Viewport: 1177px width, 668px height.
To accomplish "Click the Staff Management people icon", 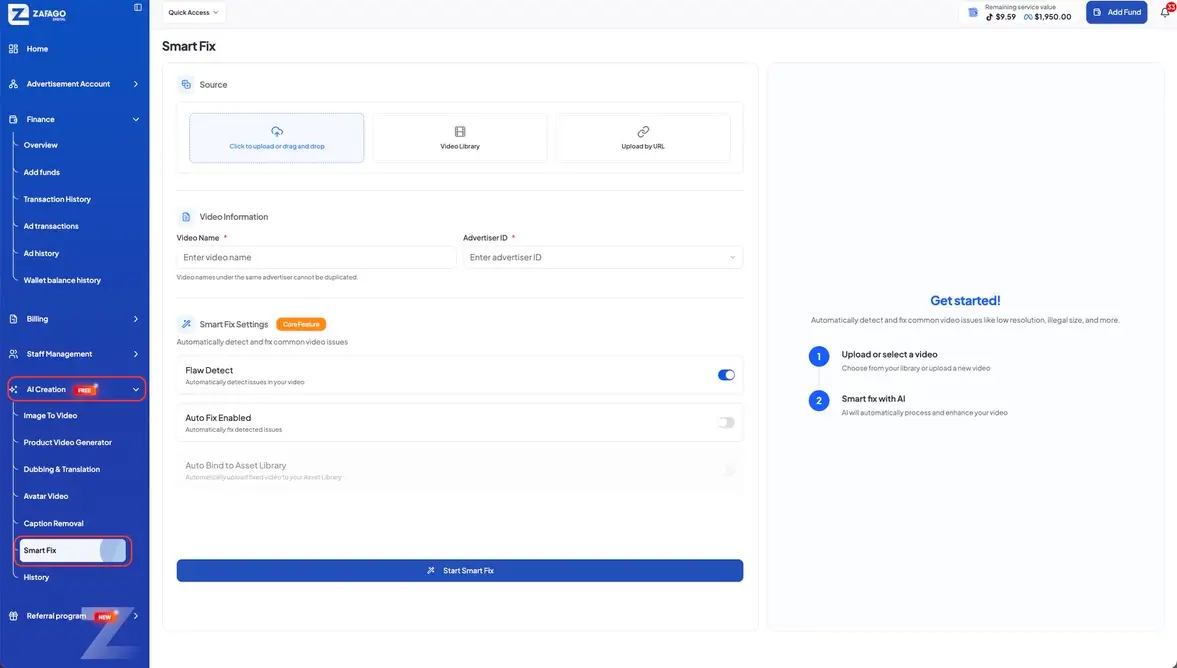I will click(x=14, y=354).
